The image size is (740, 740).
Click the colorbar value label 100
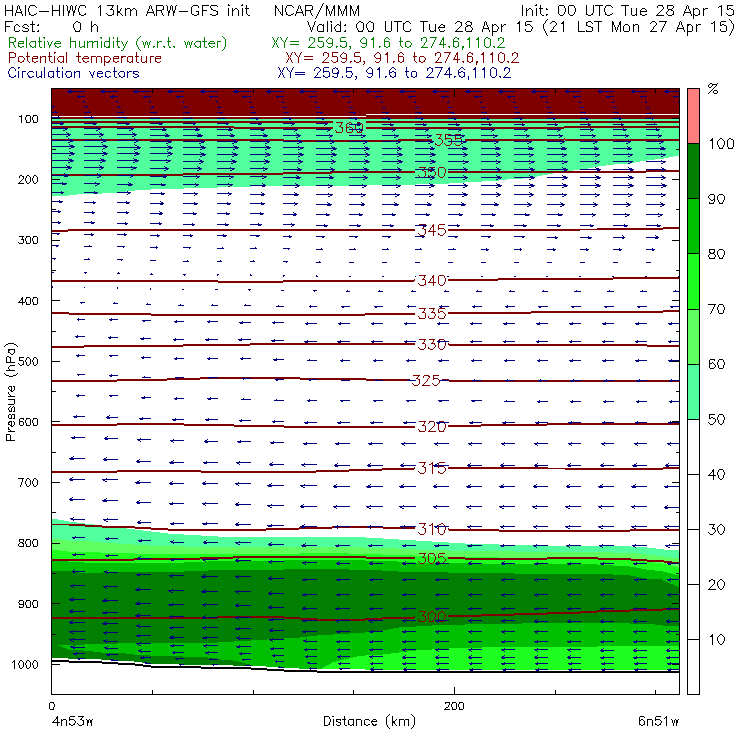(721, 143)
